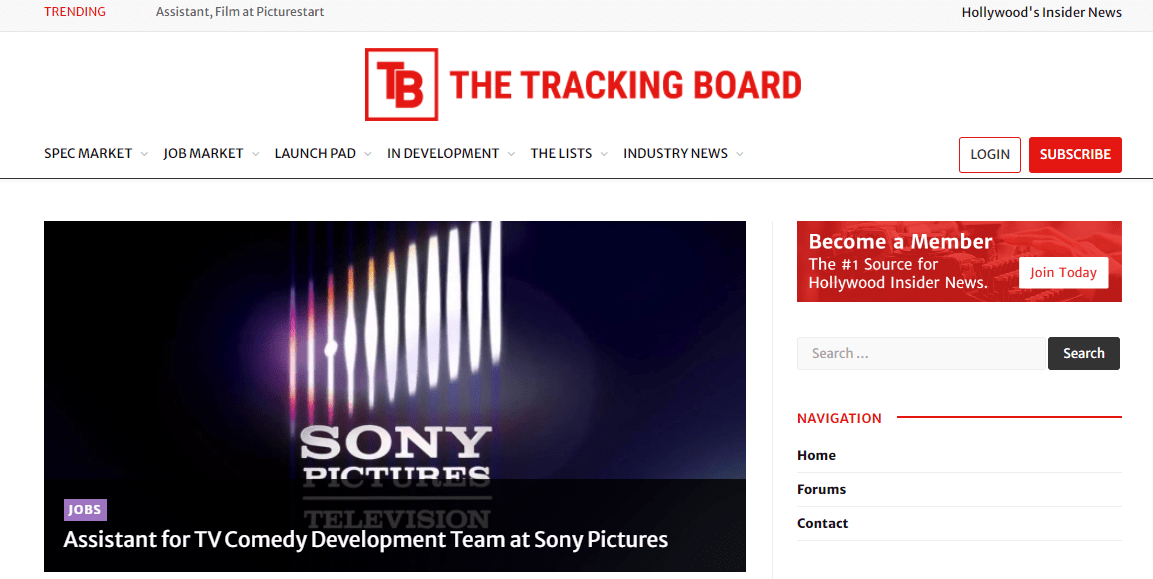Open trending Assistant, Film at Picturestart link

click(x=240, y=12)
